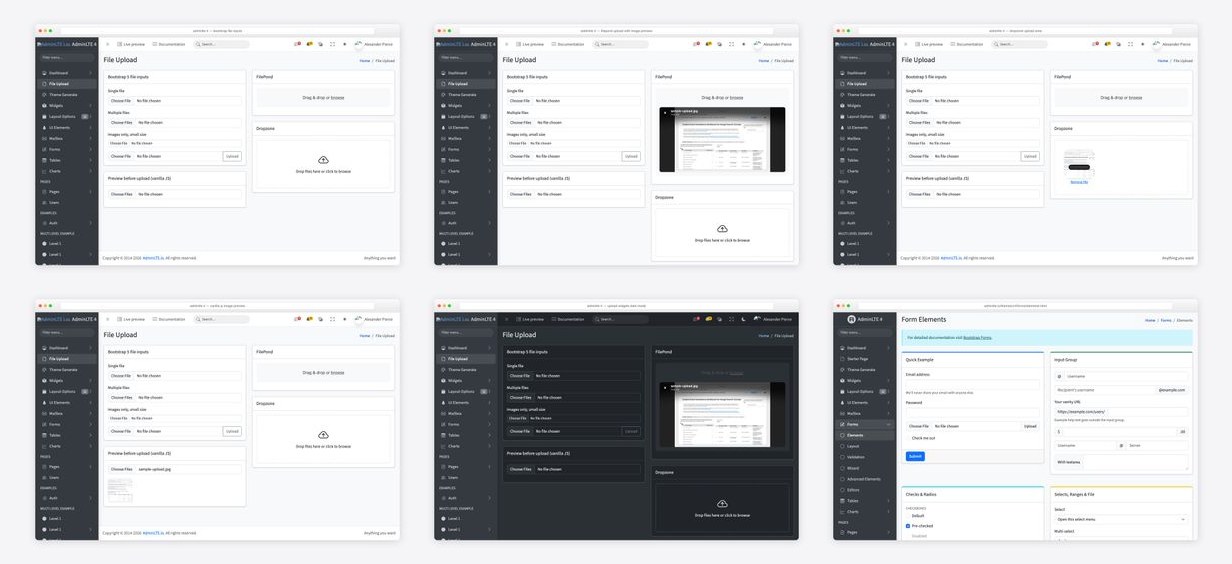Open Editors in the Form Elements sidebar
The image size is (1232, 564).
point(865,490)
